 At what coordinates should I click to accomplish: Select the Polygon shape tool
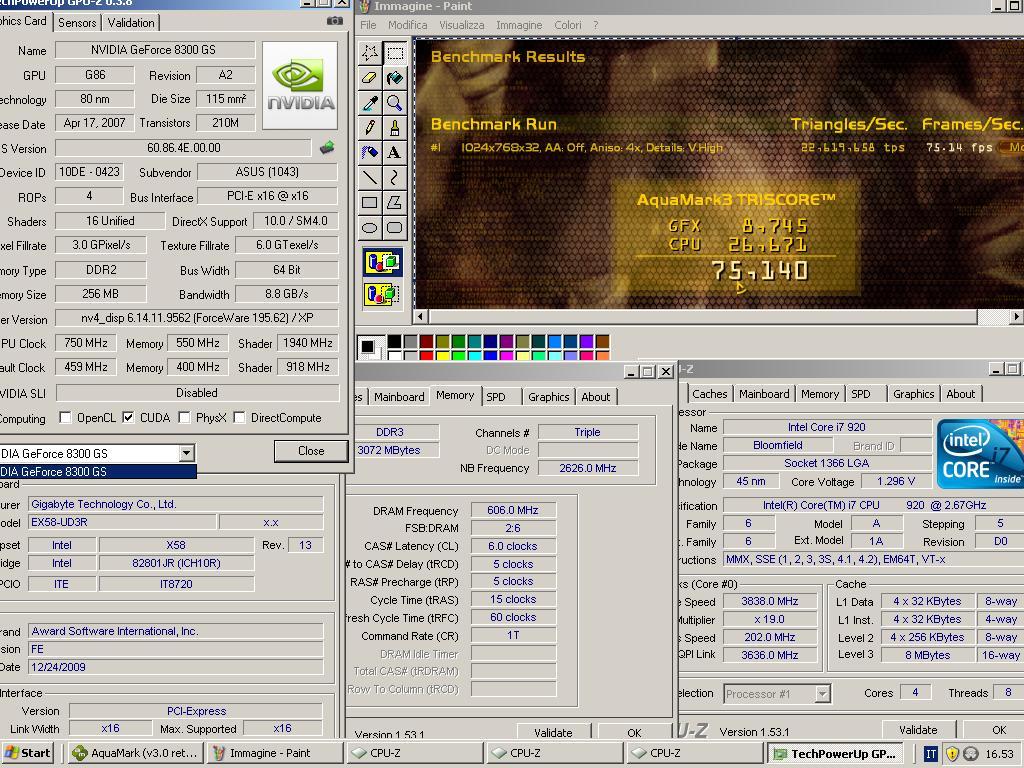pos(394,202)
